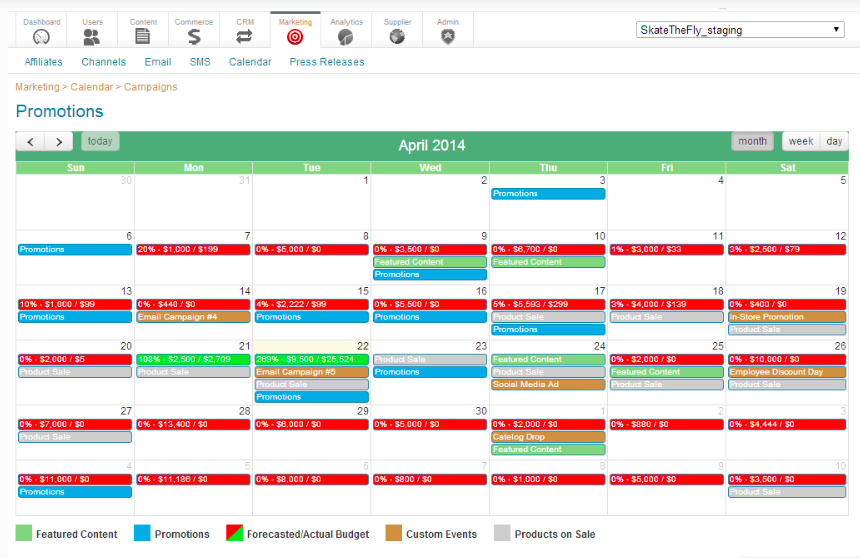Open the SMS submenu
The height and width of the screenshot is (558, 860).
click(200, 62)
